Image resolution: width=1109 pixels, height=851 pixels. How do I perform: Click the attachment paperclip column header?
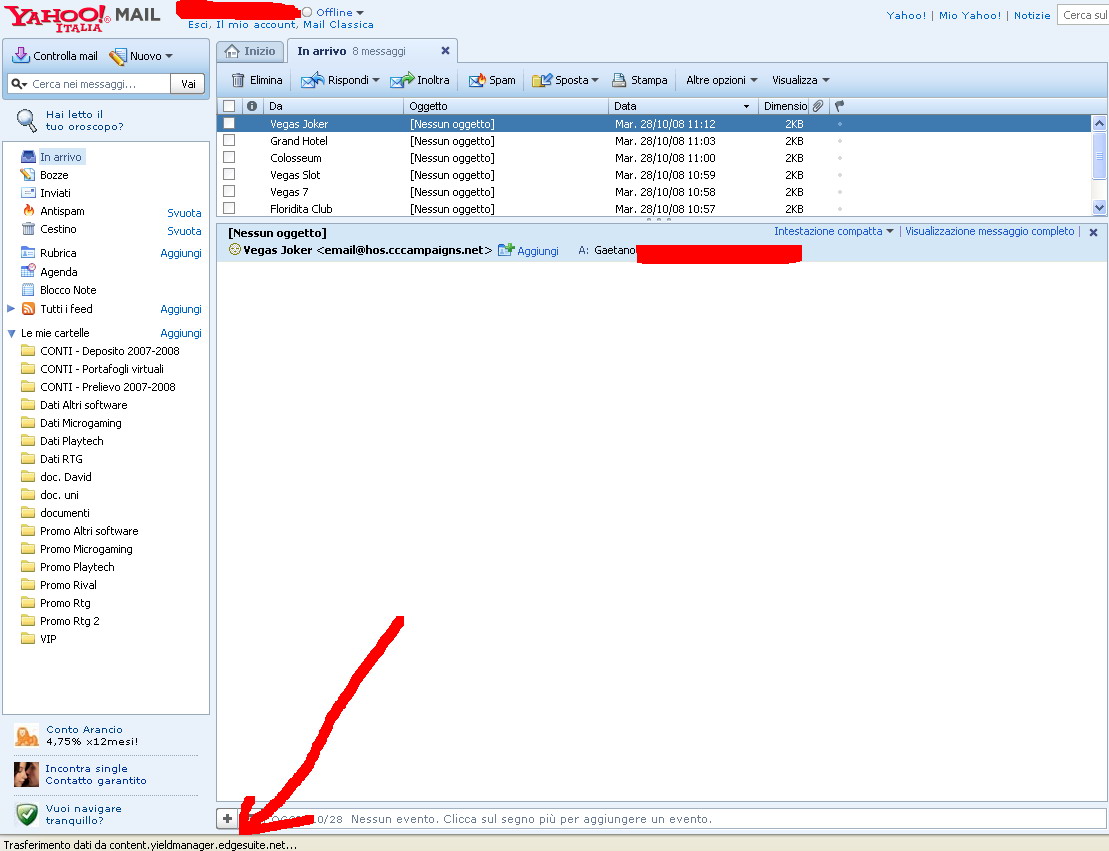818,106
